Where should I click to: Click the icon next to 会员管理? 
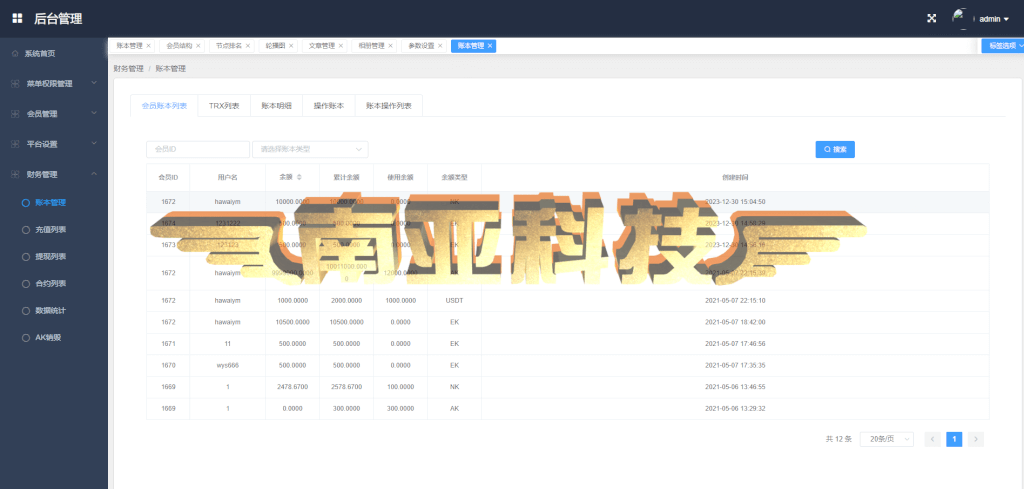coord(15,114)
